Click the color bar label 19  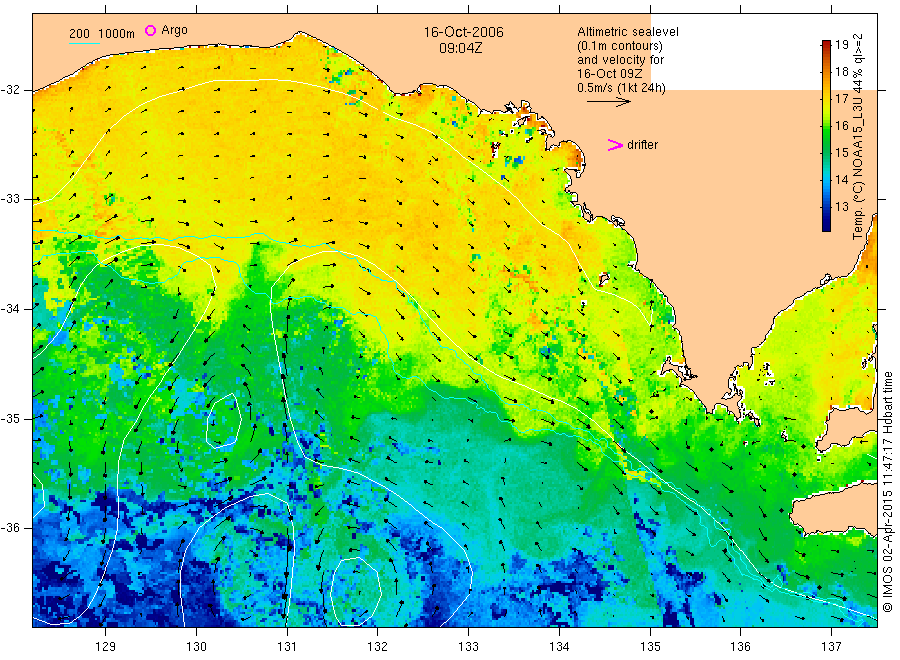[841, 45]
